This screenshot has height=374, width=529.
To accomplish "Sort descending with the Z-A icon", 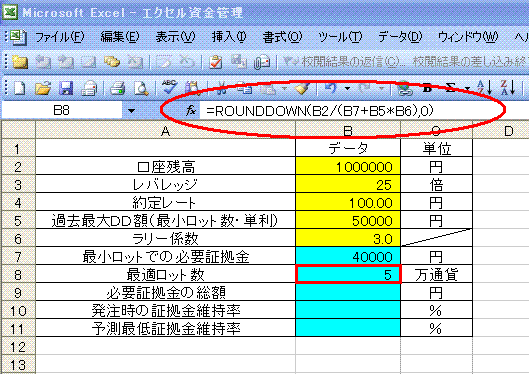I will click(x=508, y=87).
